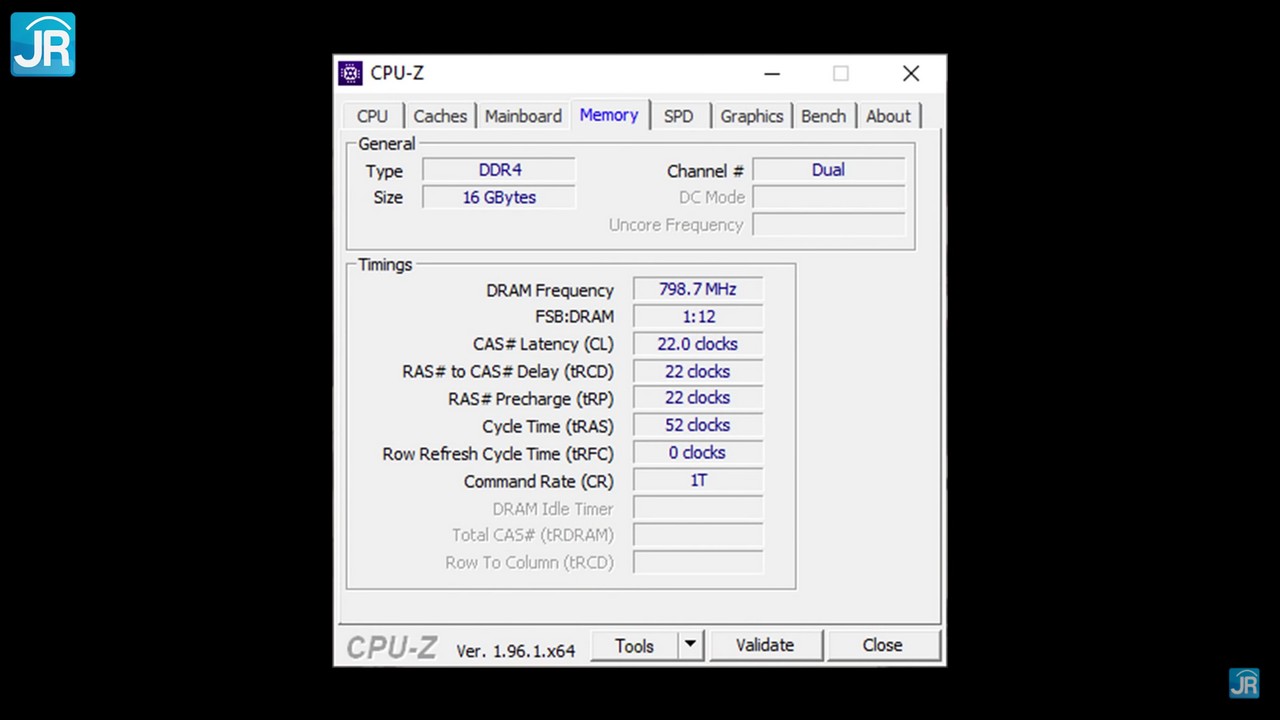Click the Row Refresh Cycle Time (tRFC) label
Screen dimensions: 1280x720
tap(498, 454)
